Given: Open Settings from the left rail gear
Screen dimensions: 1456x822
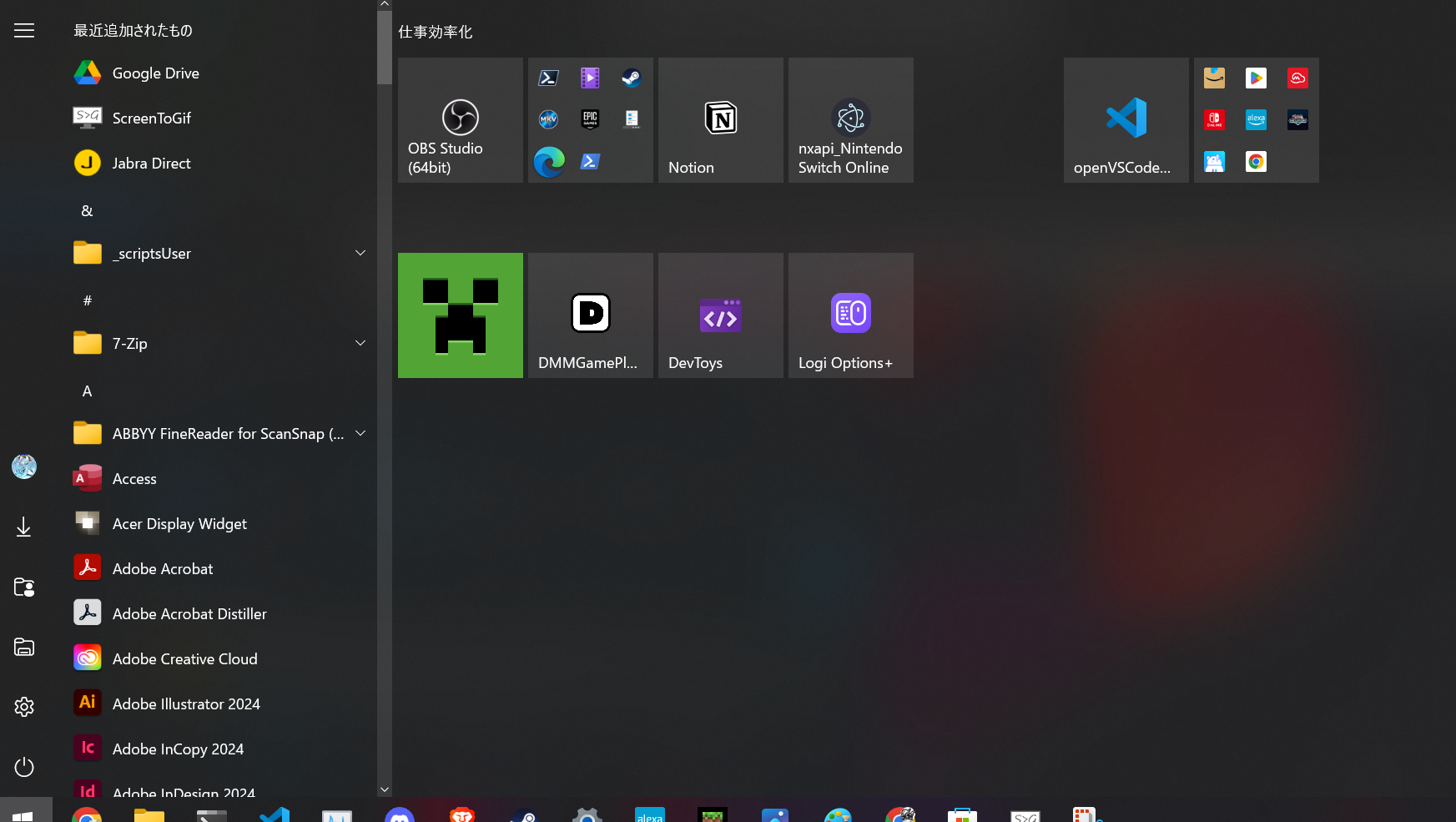Looking at the screenshot, I should pyautogui.click(x=24, y=707).
